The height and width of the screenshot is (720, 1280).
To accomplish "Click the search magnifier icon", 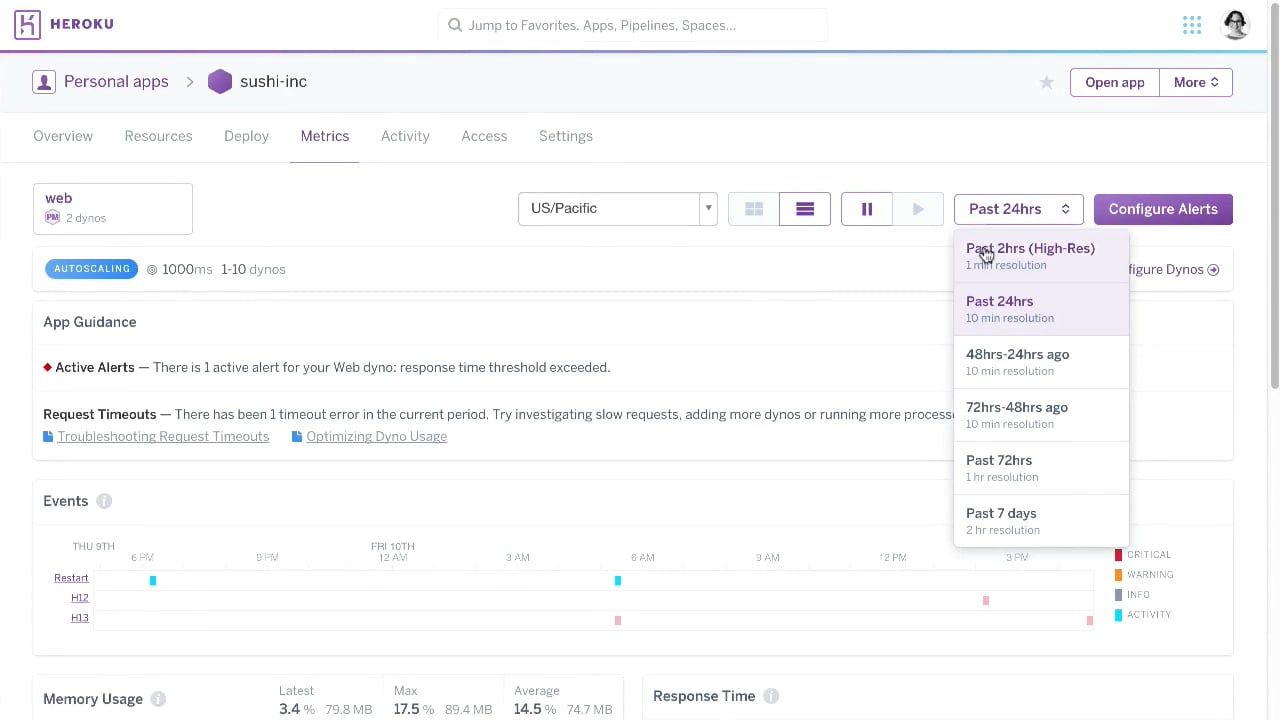I will click(455, 25).
